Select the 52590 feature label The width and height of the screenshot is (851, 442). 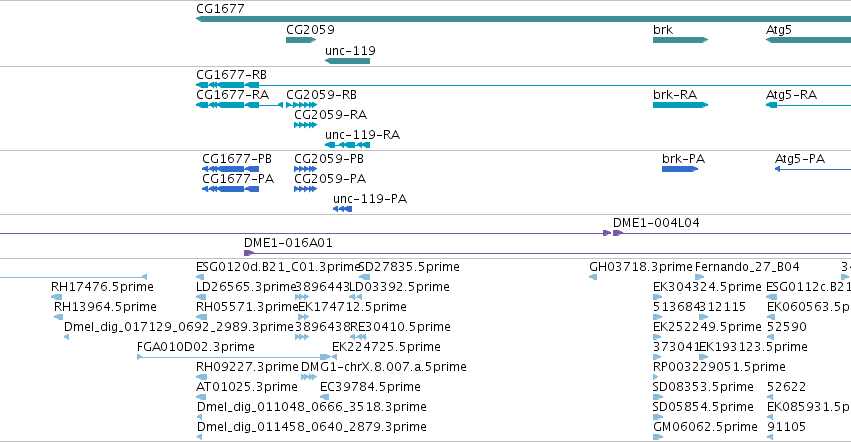tap(787, 327)
